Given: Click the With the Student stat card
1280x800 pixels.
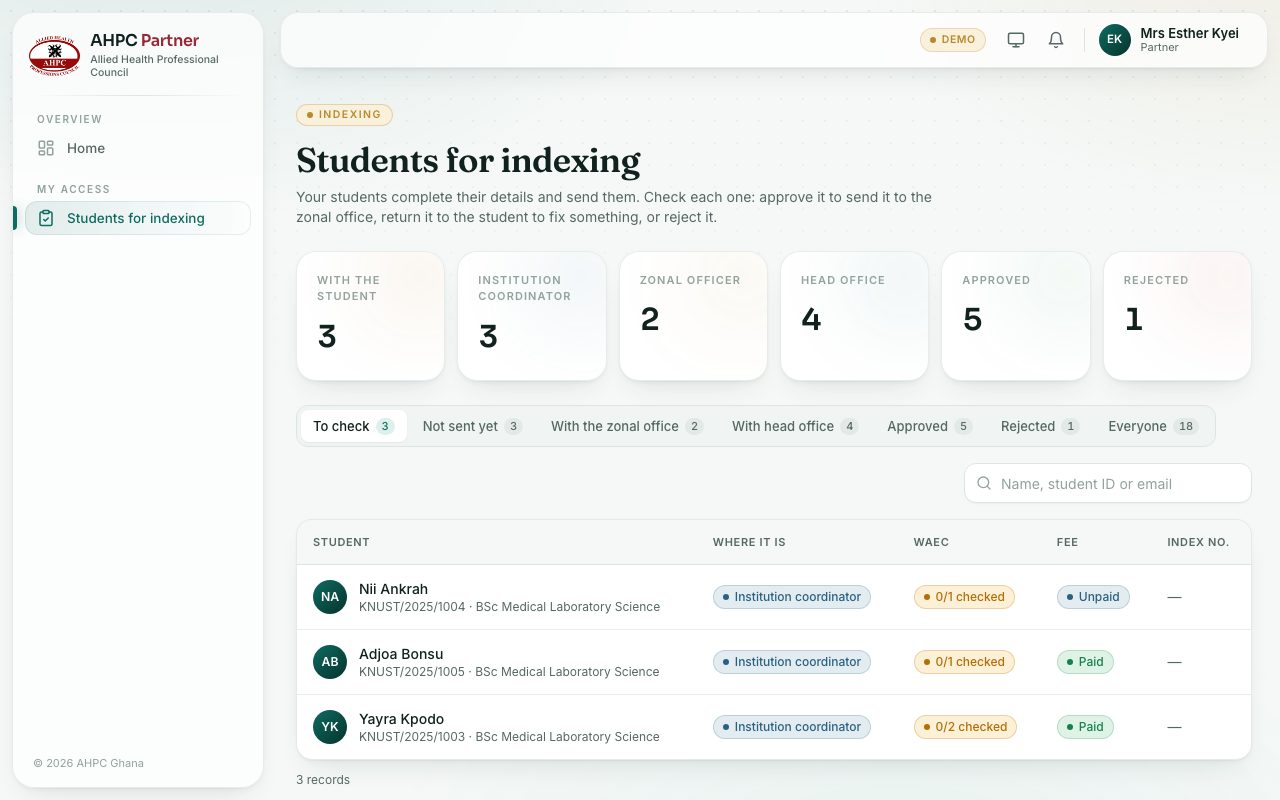Looking at the screenshot, I should coord(371,316).
